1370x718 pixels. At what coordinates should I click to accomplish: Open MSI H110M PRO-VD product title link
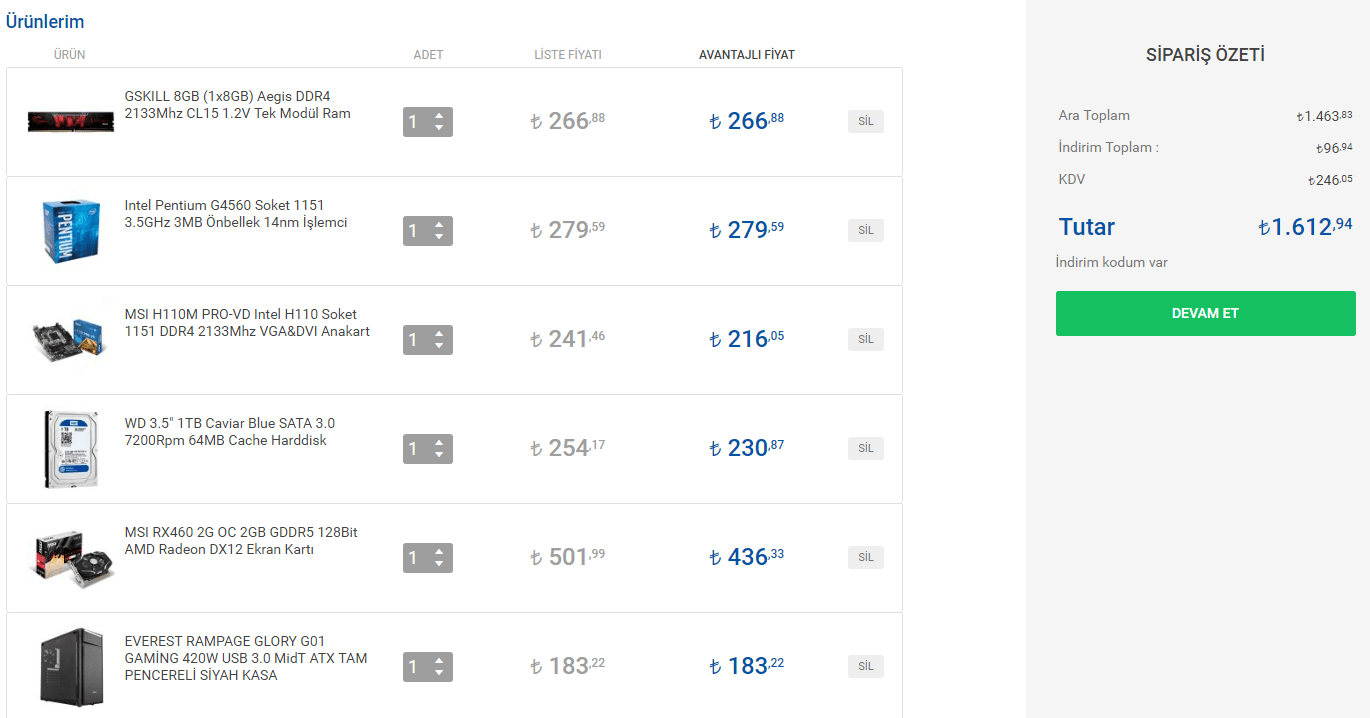[247, 323]
